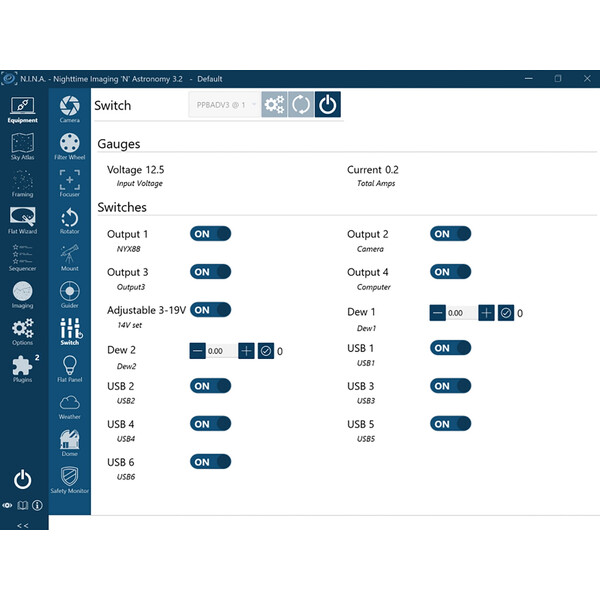Apply the Dew 2 value checkmark
The image size is (600, 600).
[266, 351]
